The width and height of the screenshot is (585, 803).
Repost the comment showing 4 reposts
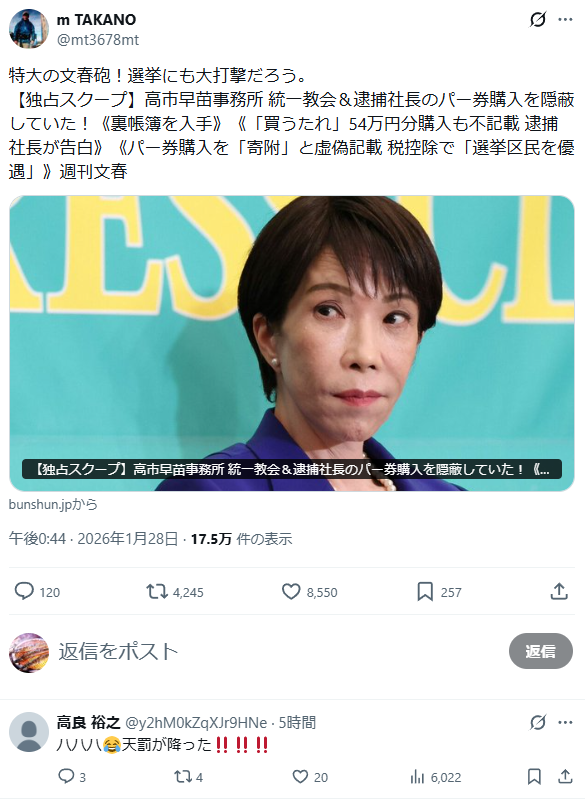click(x=189, y=777)
